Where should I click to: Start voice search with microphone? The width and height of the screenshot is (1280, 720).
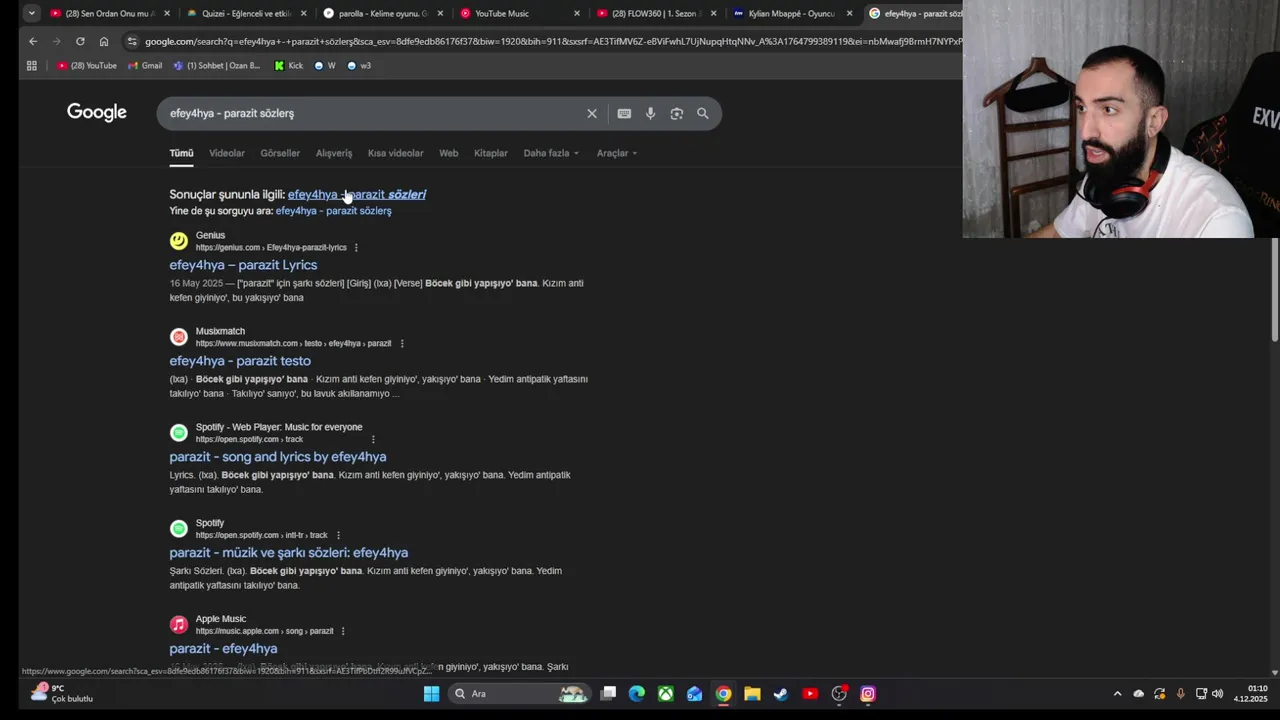click(x=650, y=113)
